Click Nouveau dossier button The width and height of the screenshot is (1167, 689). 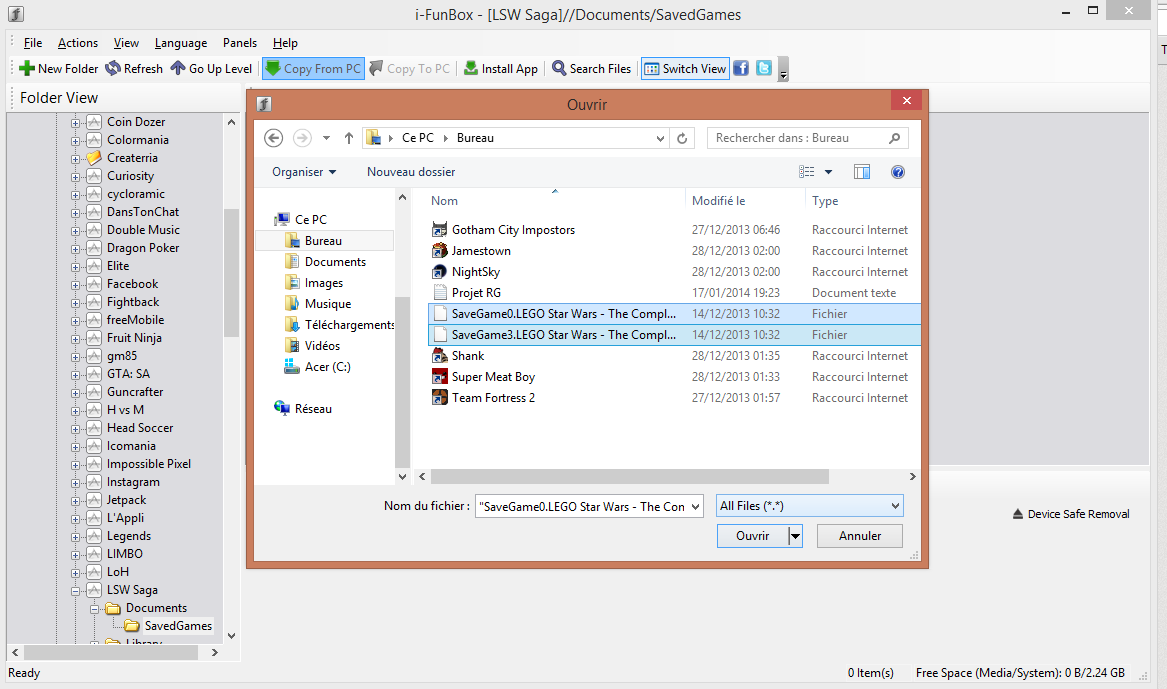pos(411,172)
